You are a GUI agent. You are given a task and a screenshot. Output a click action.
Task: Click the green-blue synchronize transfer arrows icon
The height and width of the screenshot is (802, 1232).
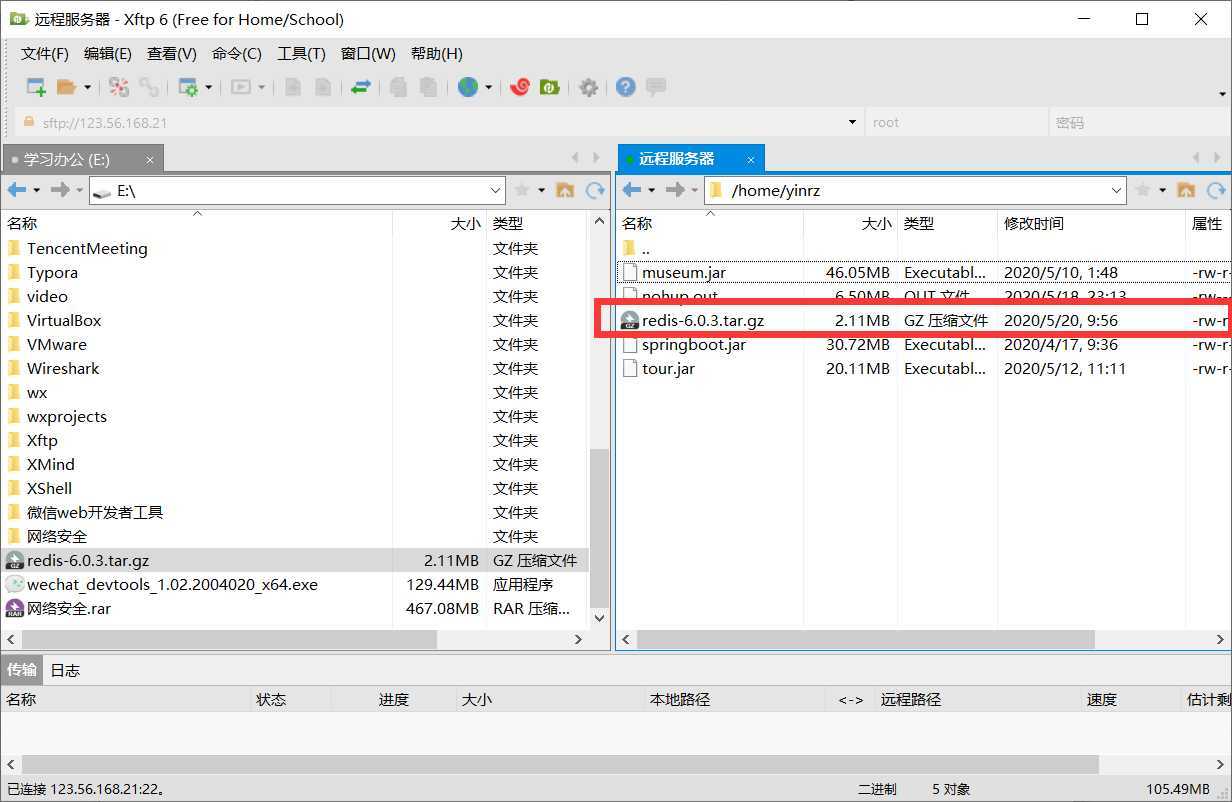pyautogui.click(x=361, y=87)
